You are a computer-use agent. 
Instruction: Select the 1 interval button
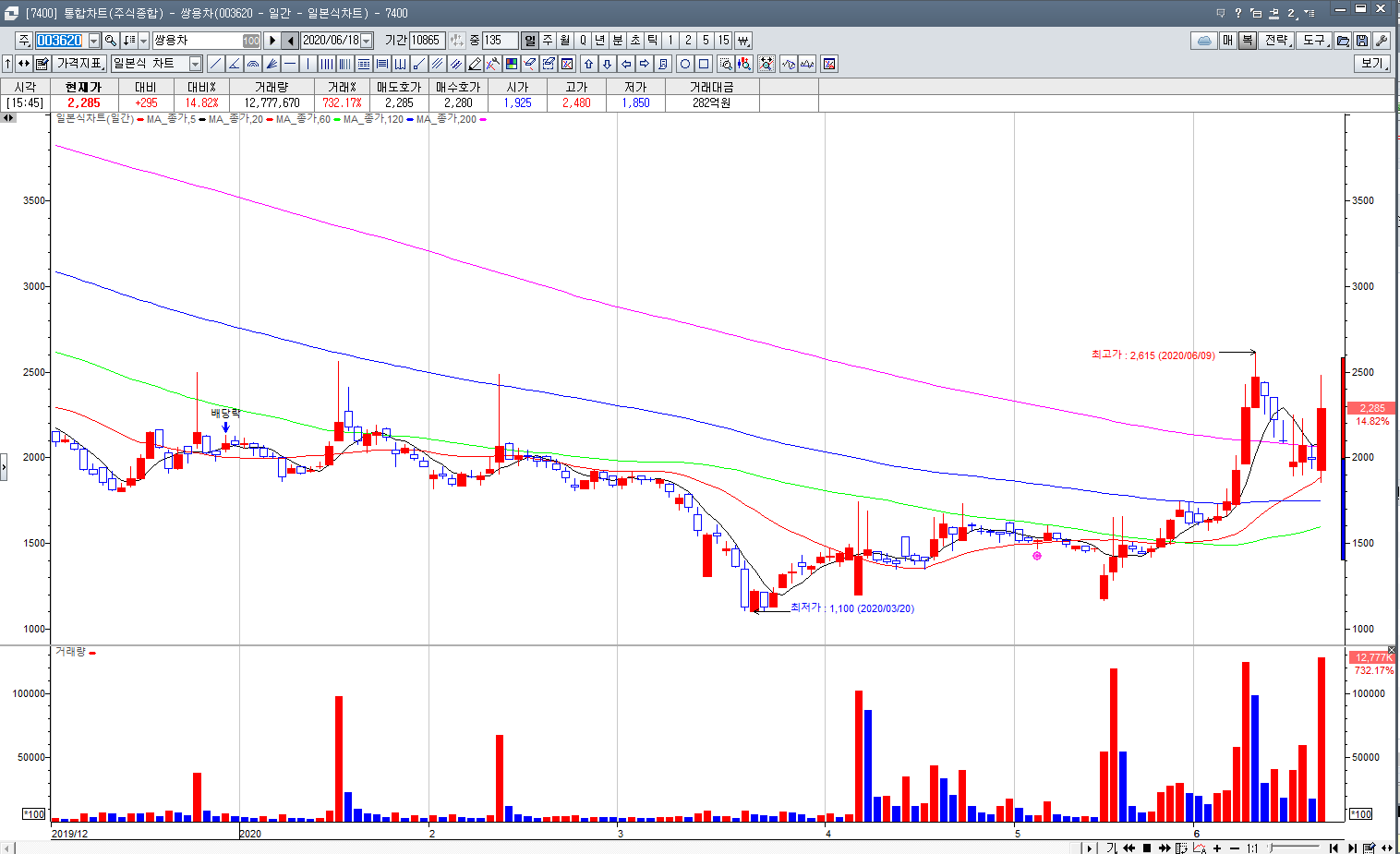point(670,41)
